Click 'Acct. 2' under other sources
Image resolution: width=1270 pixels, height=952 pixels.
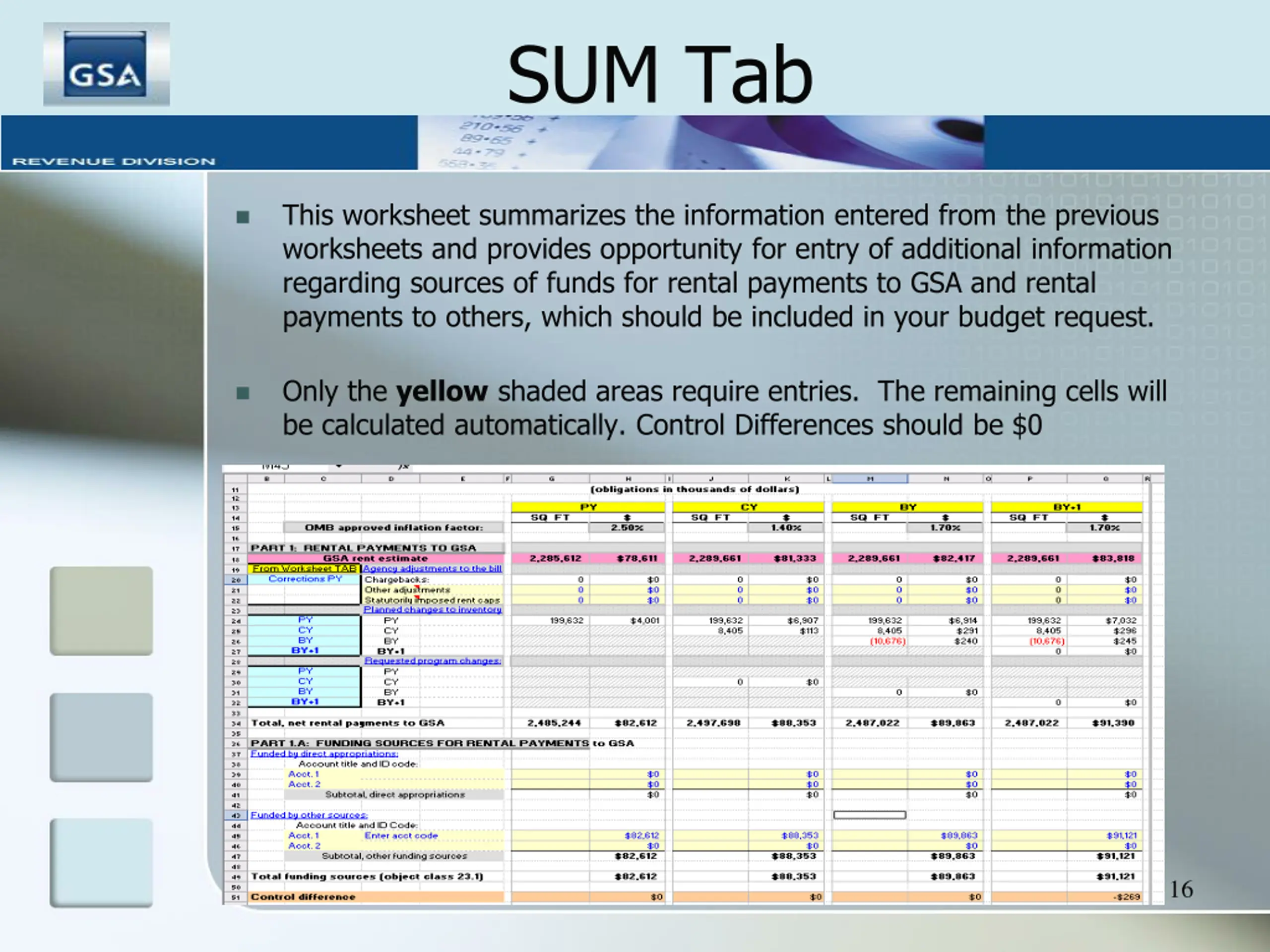pos(304,846)
